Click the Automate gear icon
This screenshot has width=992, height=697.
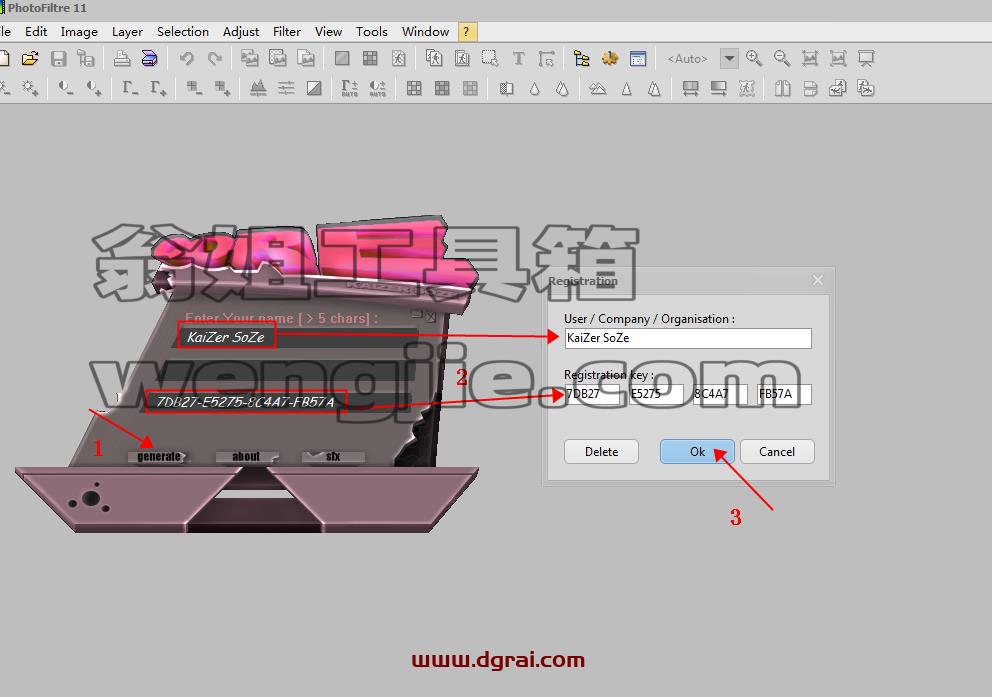click(x=610, y=59)
